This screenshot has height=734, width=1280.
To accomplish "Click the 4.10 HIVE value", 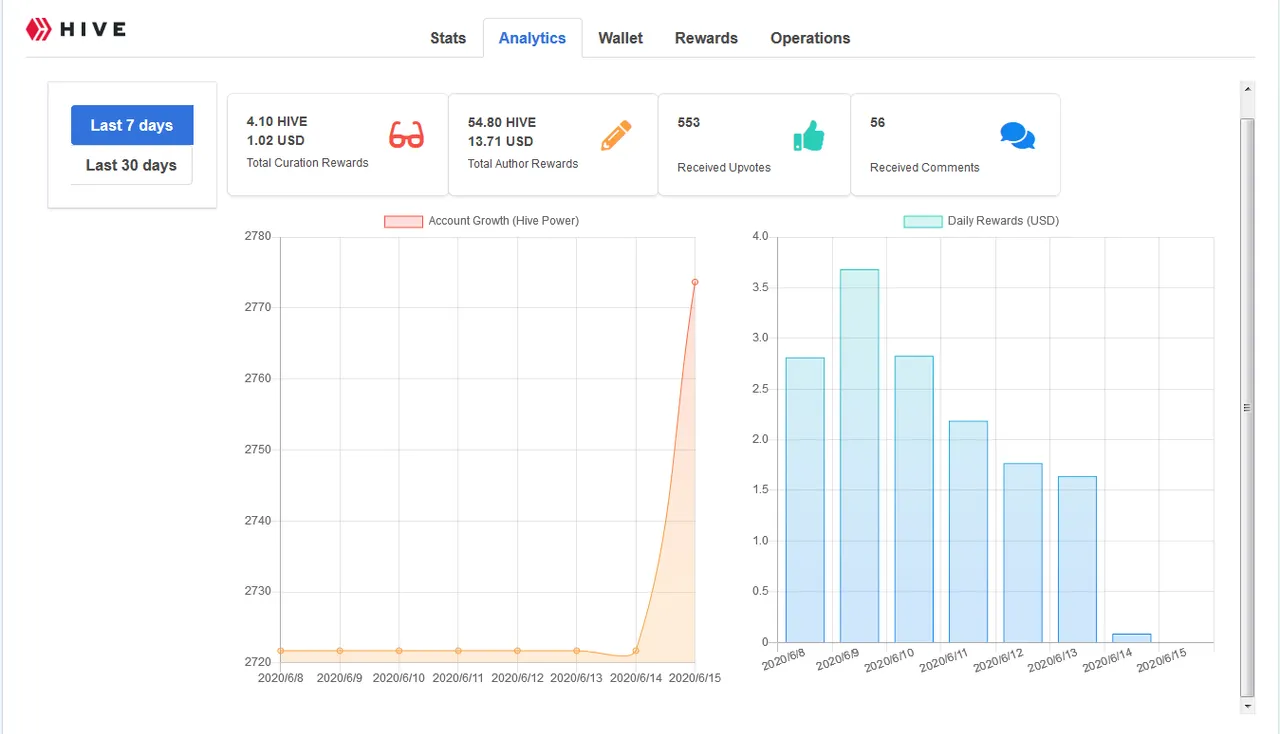I will [x=277, y=122].
